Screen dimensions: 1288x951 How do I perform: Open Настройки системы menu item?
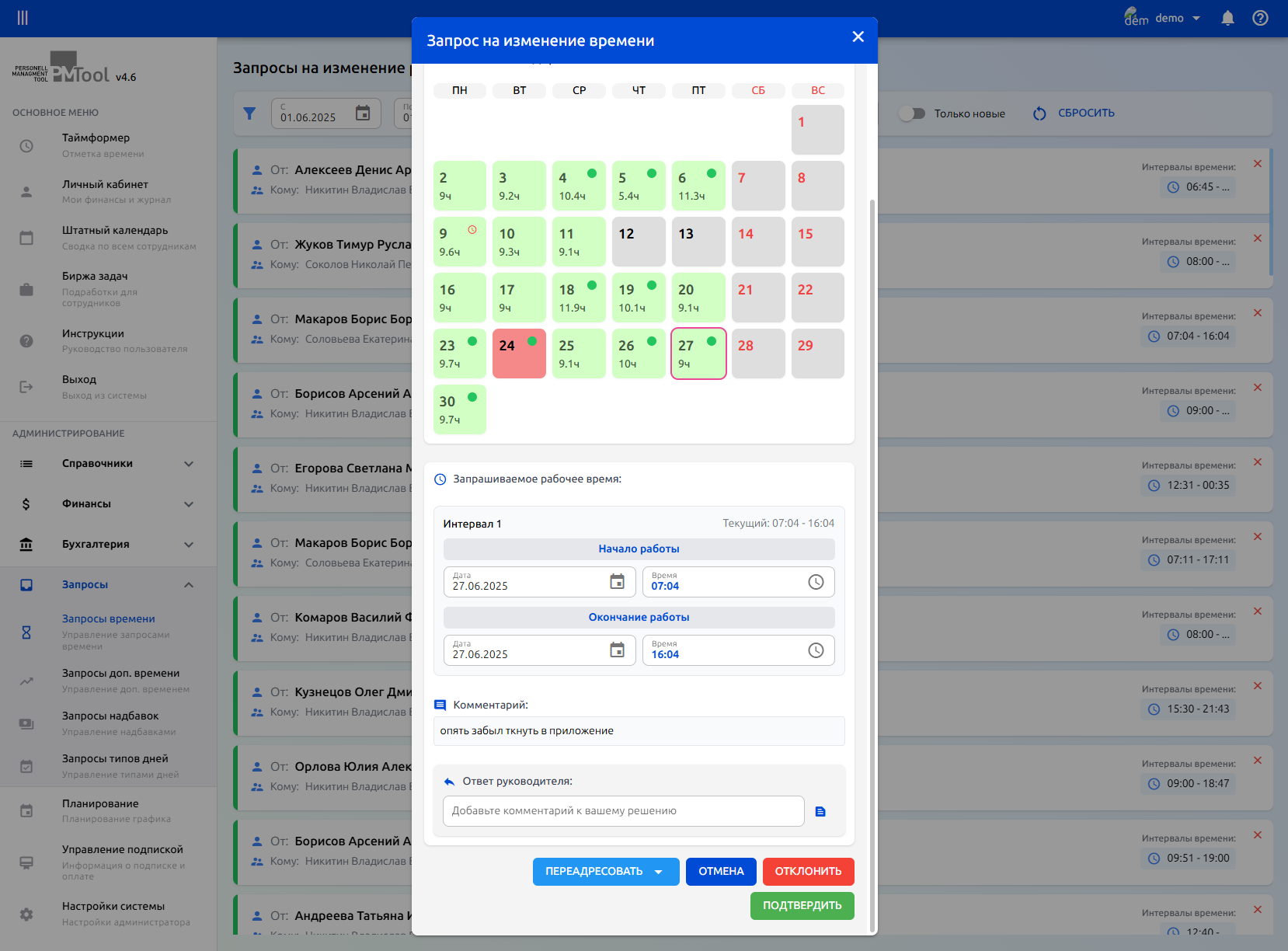(108, 914)
